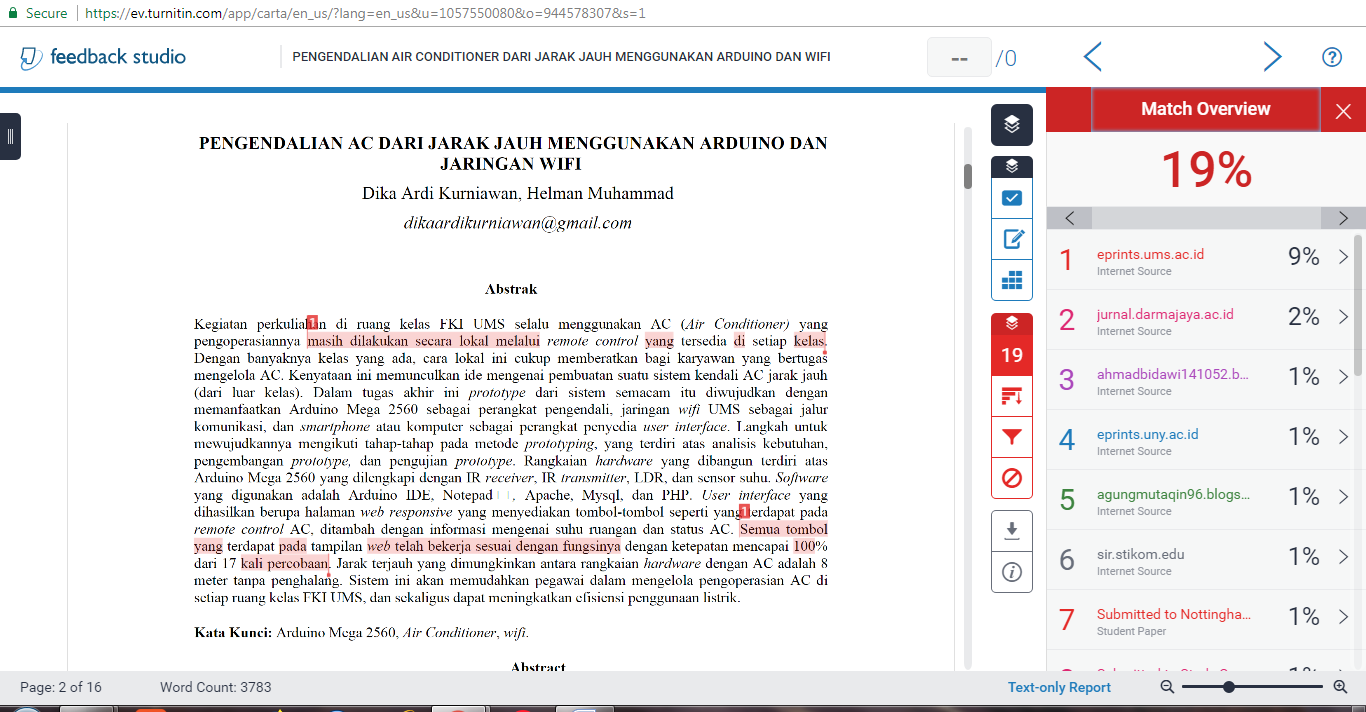The width and height of the screenshot is (1366, 712).
Task: Click the feedback studio logo
Action: pos(103,57)
